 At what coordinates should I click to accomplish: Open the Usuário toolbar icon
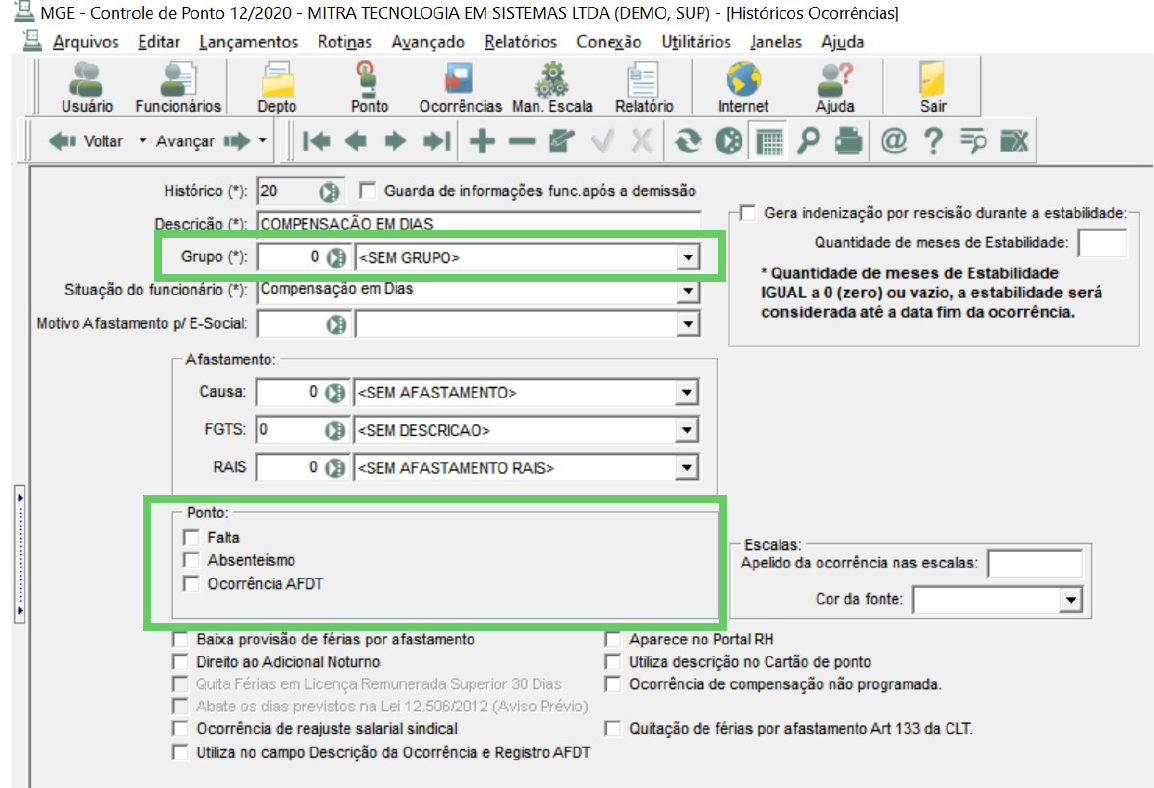click(x=87, y=88)
